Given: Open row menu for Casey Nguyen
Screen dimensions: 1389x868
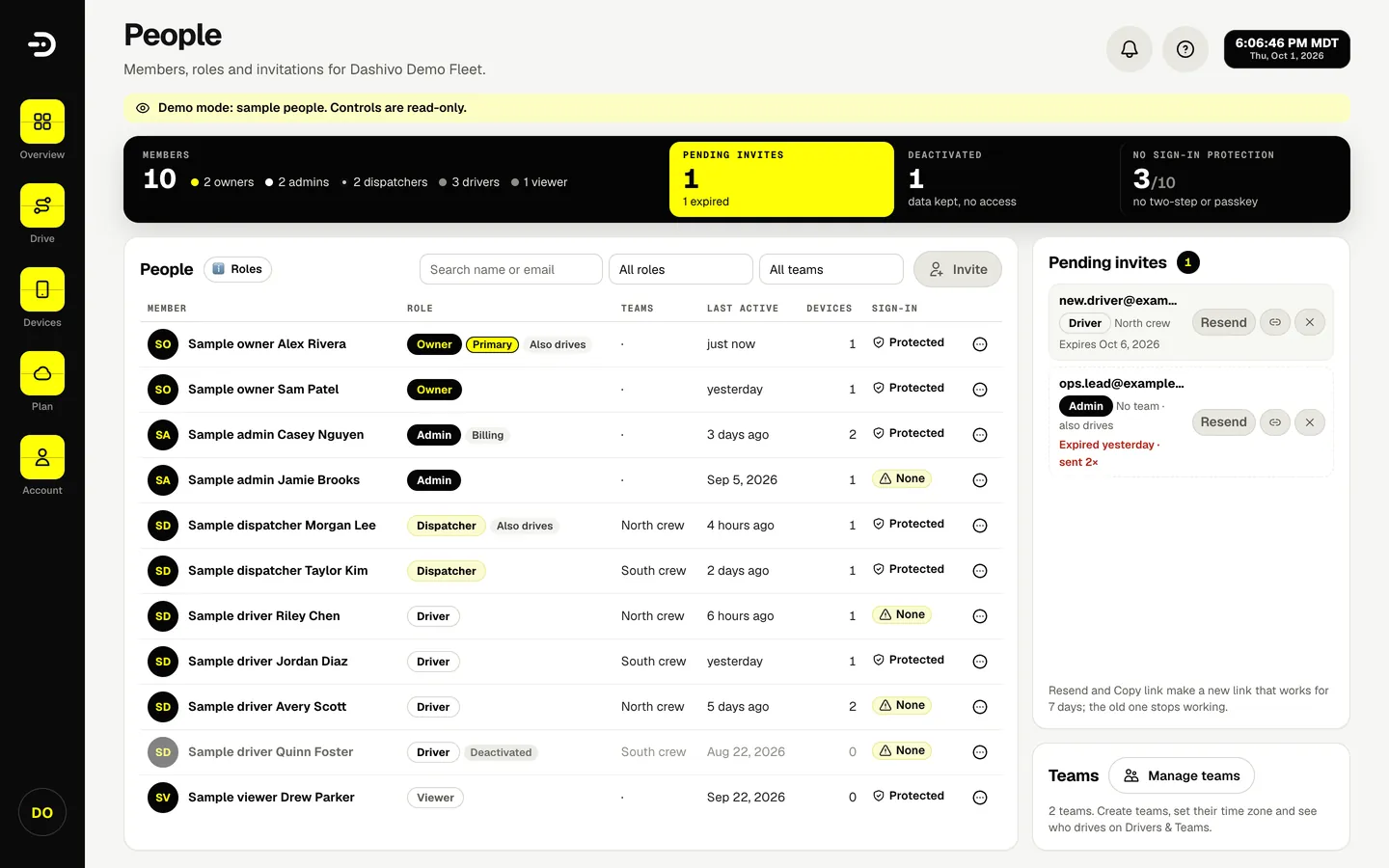Looking at the screenshot, I should point(980,435).
